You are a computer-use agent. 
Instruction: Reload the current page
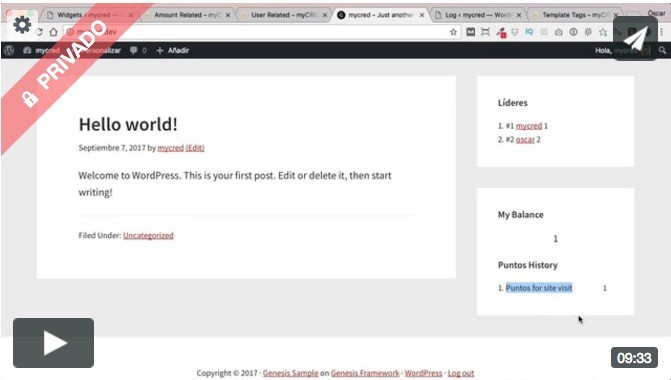[x=39, y=32]
